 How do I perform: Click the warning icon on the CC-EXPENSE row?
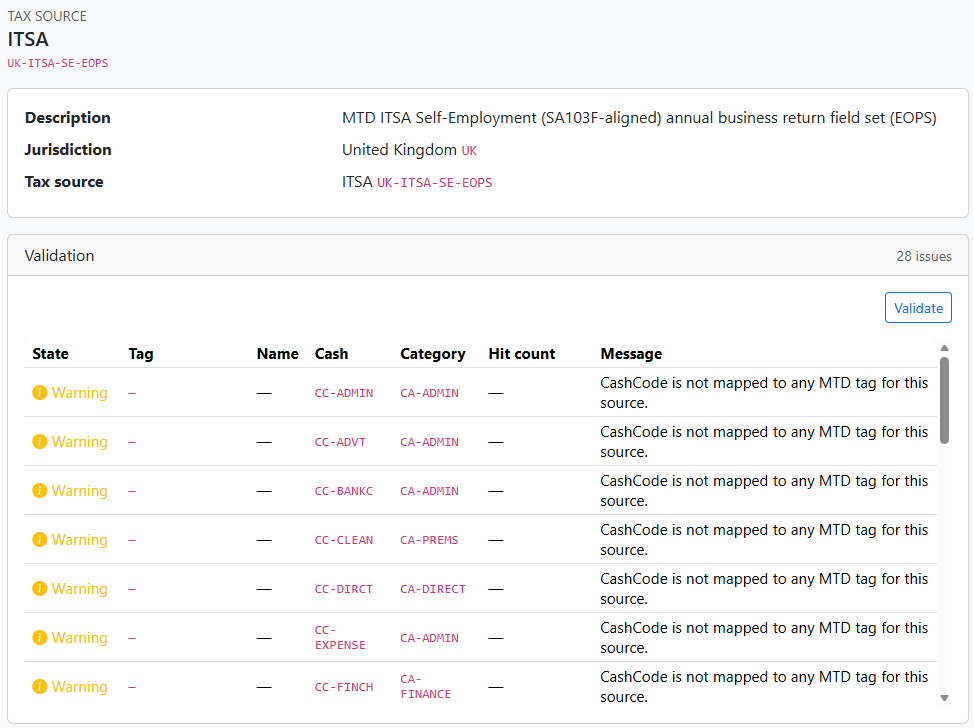click(39, 637)
